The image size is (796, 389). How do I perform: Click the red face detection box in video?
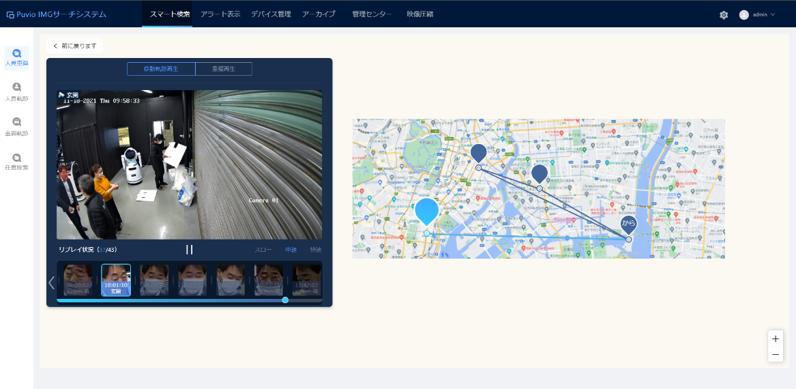64,173
